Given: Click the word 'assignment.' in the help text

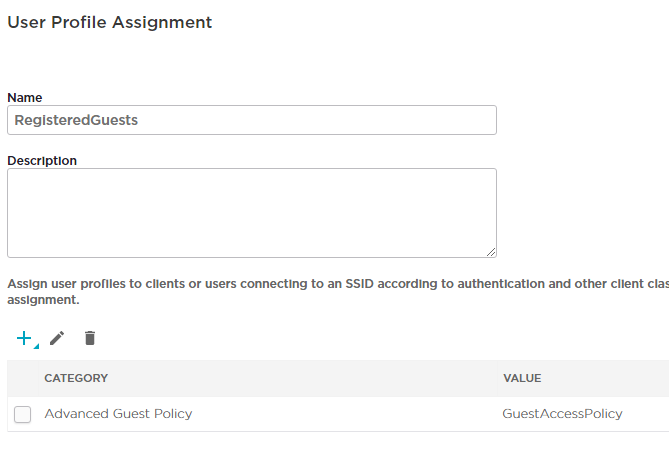Looking at the screenshot, I should [43, 300].
